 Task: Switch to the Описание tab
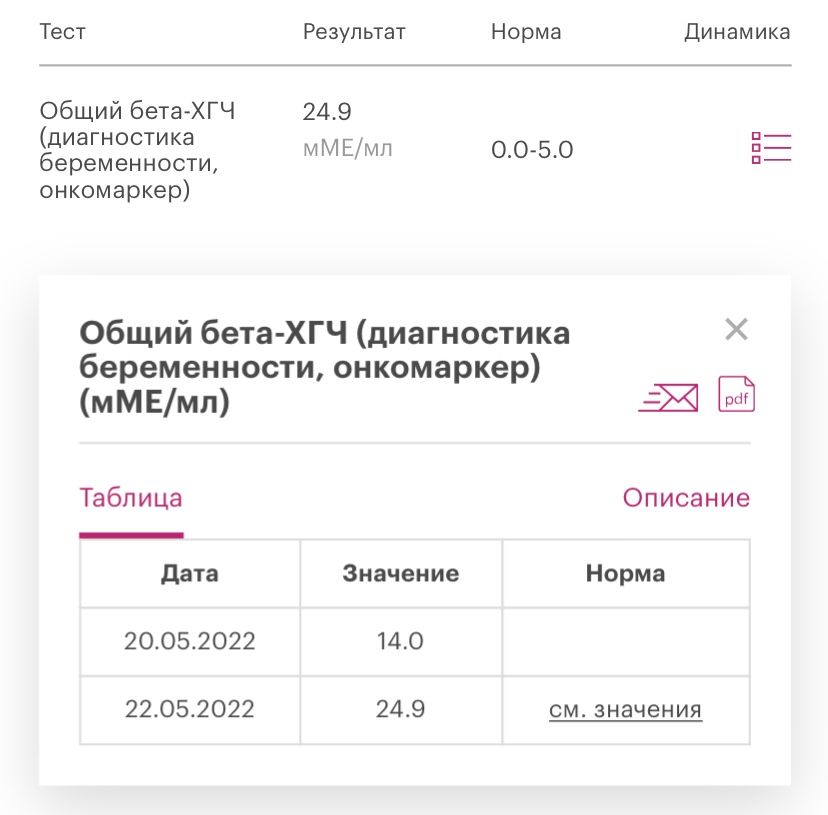coord(686,497)
